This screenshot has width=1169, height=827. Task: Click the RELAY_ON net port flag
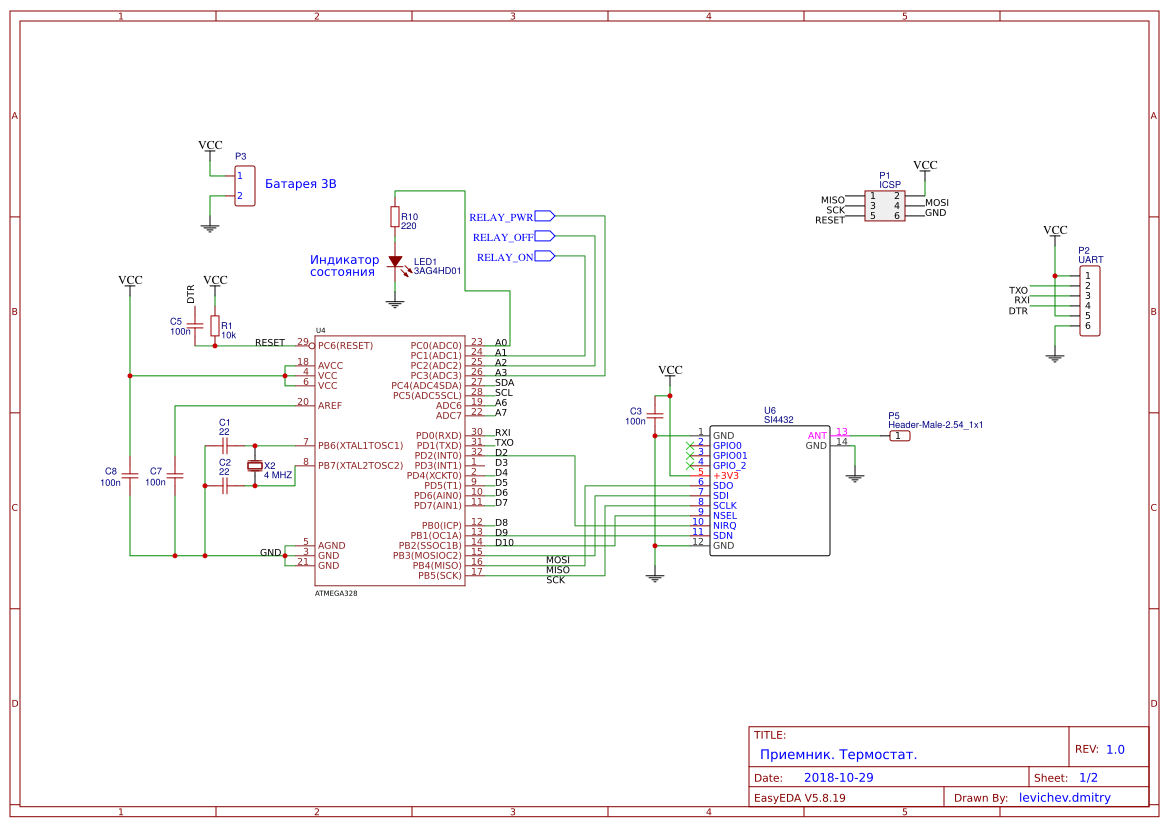[545, 257]
